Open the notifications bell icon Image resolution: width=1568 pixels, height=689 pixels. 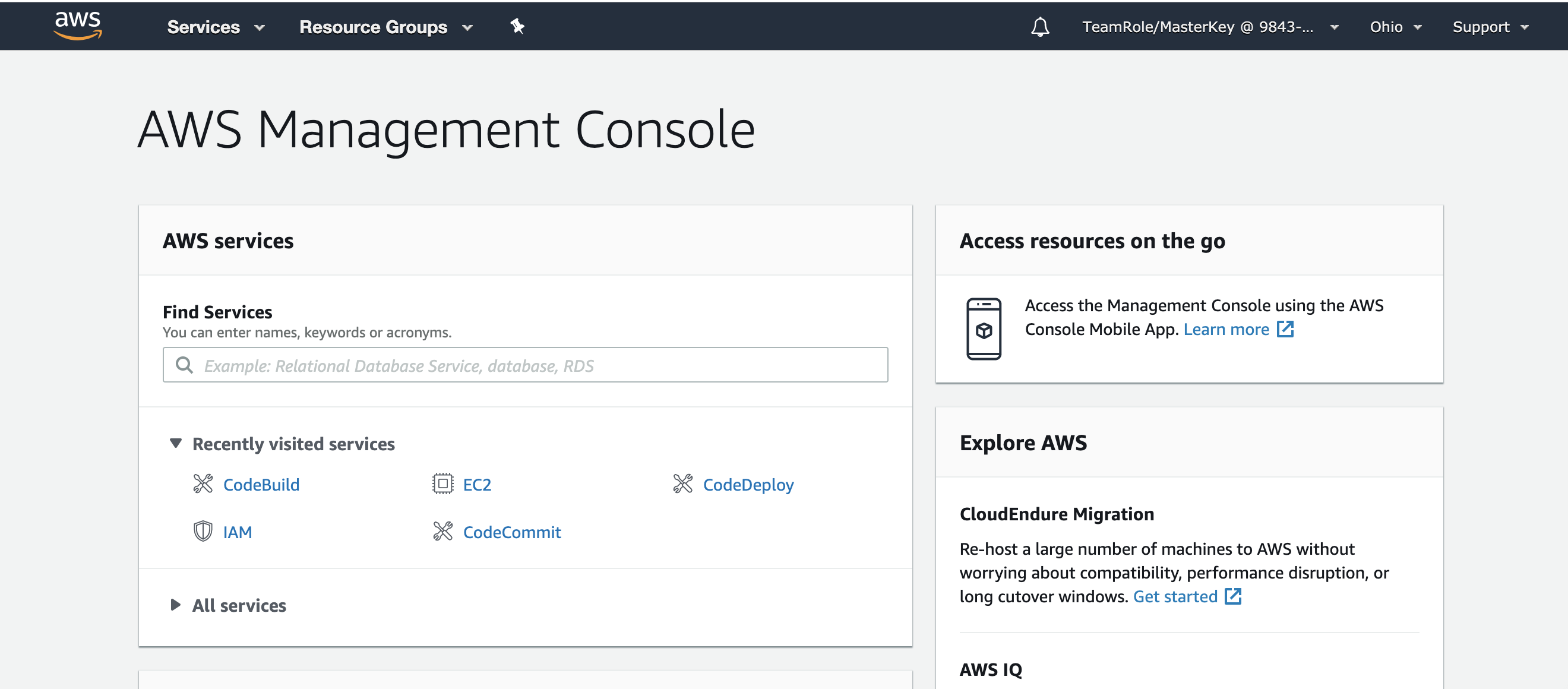click(1039, 27)
